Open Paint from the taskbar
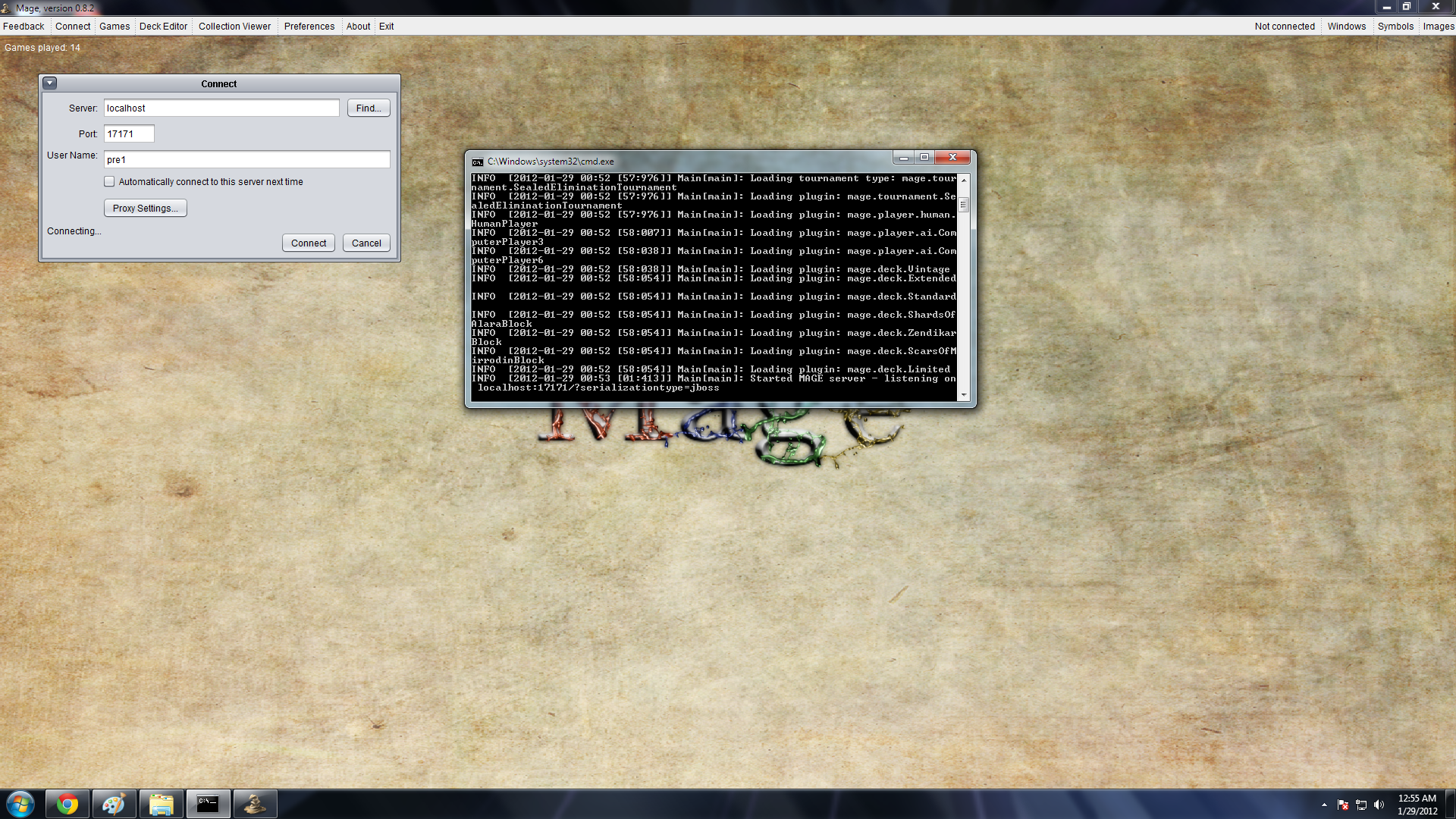The image size is (1456, 819). pos(115,804)
